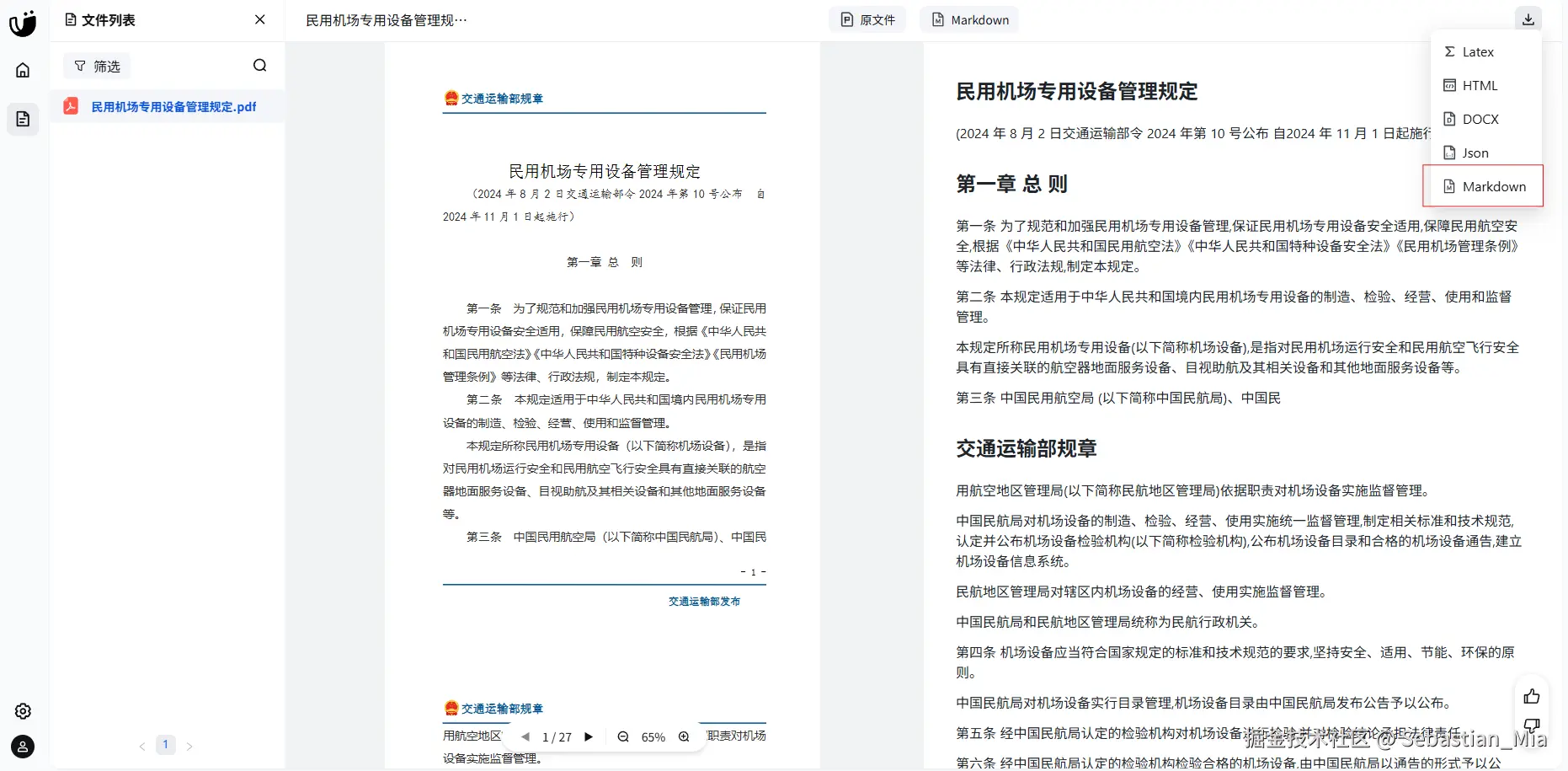Click the download icon at top right
This screenshot has width=1568, height=771.
point(1528,18)
